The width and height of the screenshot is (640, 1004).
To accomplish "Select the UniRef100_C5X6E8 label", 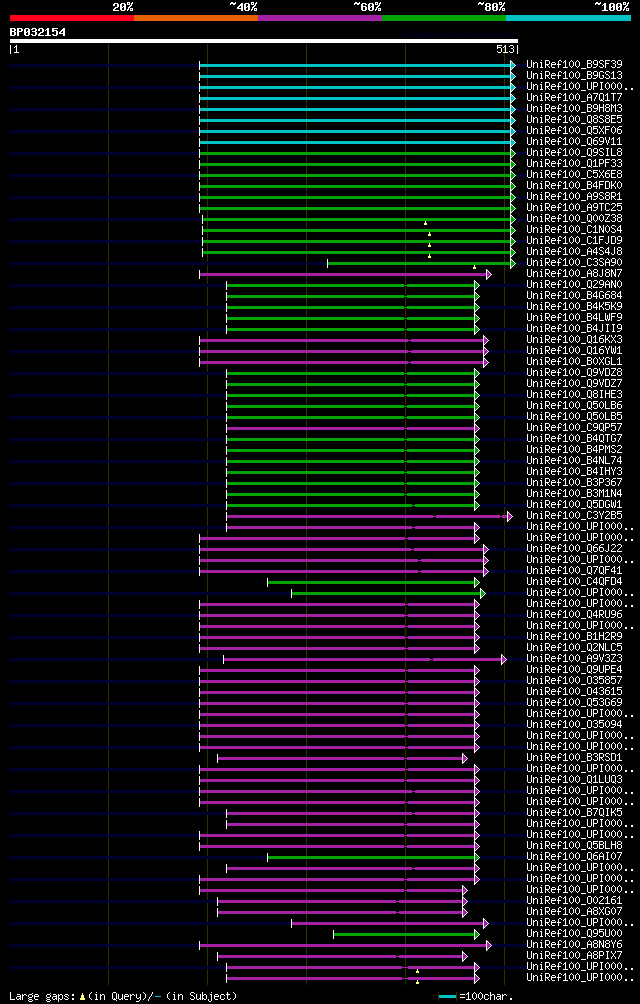I will 574,175.
